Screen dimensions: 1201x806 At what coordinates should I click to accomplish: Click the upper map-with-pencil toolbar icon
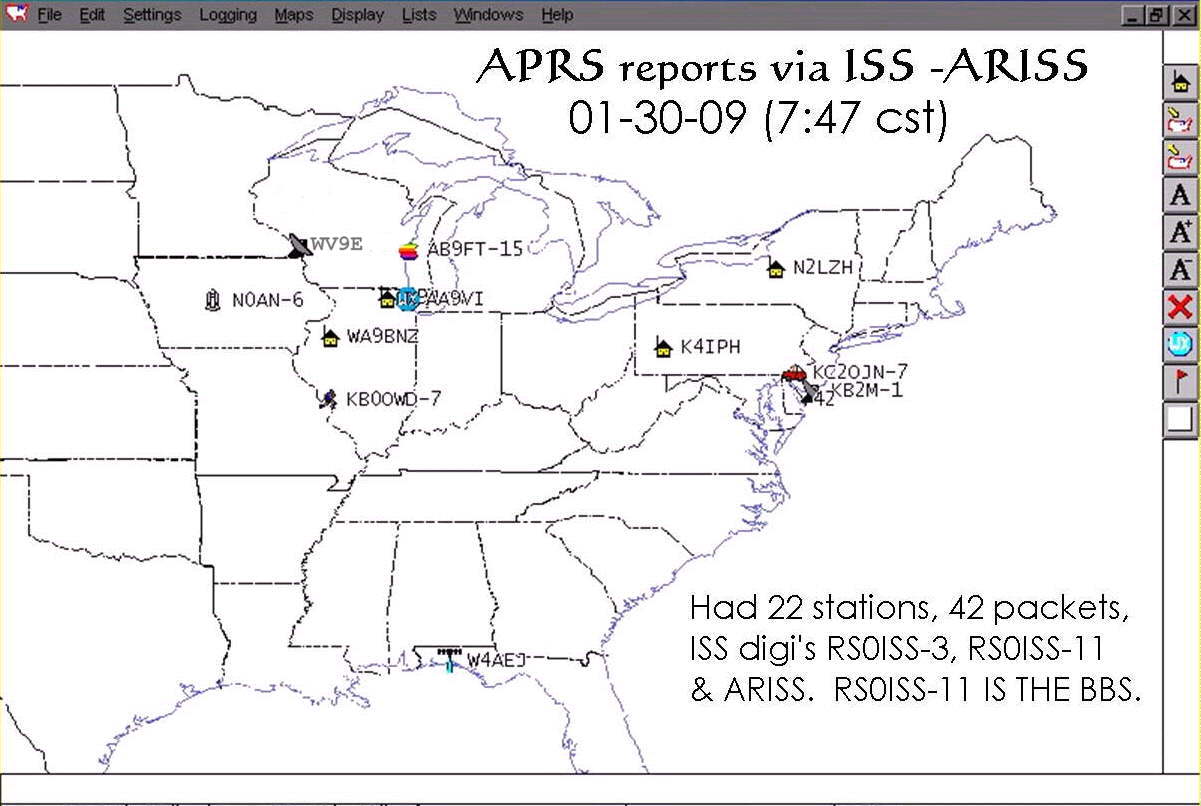coord(1180,121)
